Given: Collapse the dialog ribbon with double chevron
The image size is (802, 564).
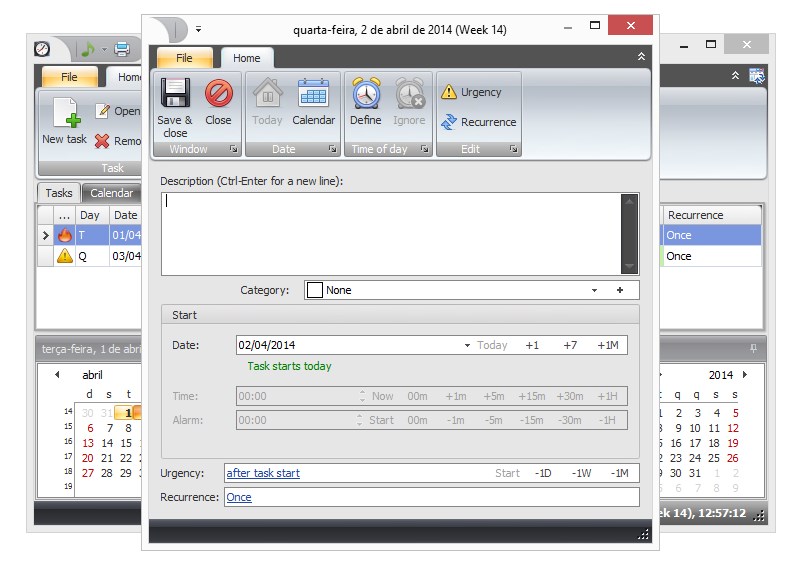Looking at the screenshot, I should click(x=641, y=57).
